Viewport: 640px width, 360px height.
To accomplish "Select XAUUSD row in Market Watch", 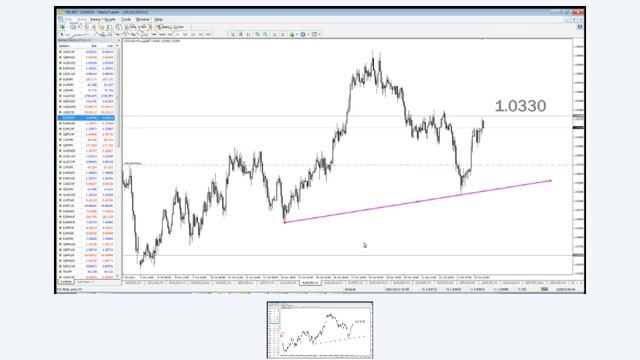I will pyautogui.click(x=87, y=96).
